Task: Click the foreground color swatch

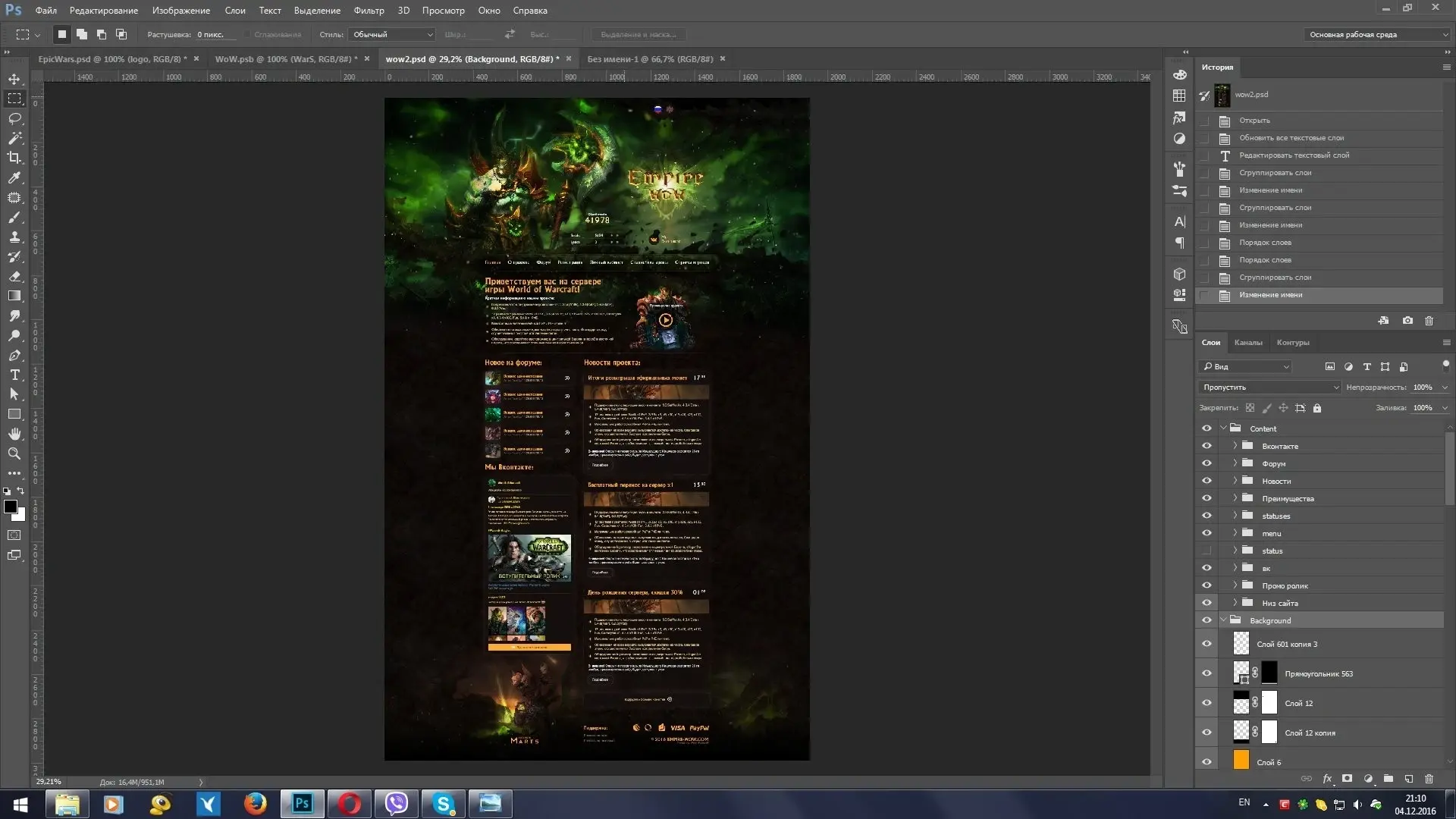Action: pos(11,507)
